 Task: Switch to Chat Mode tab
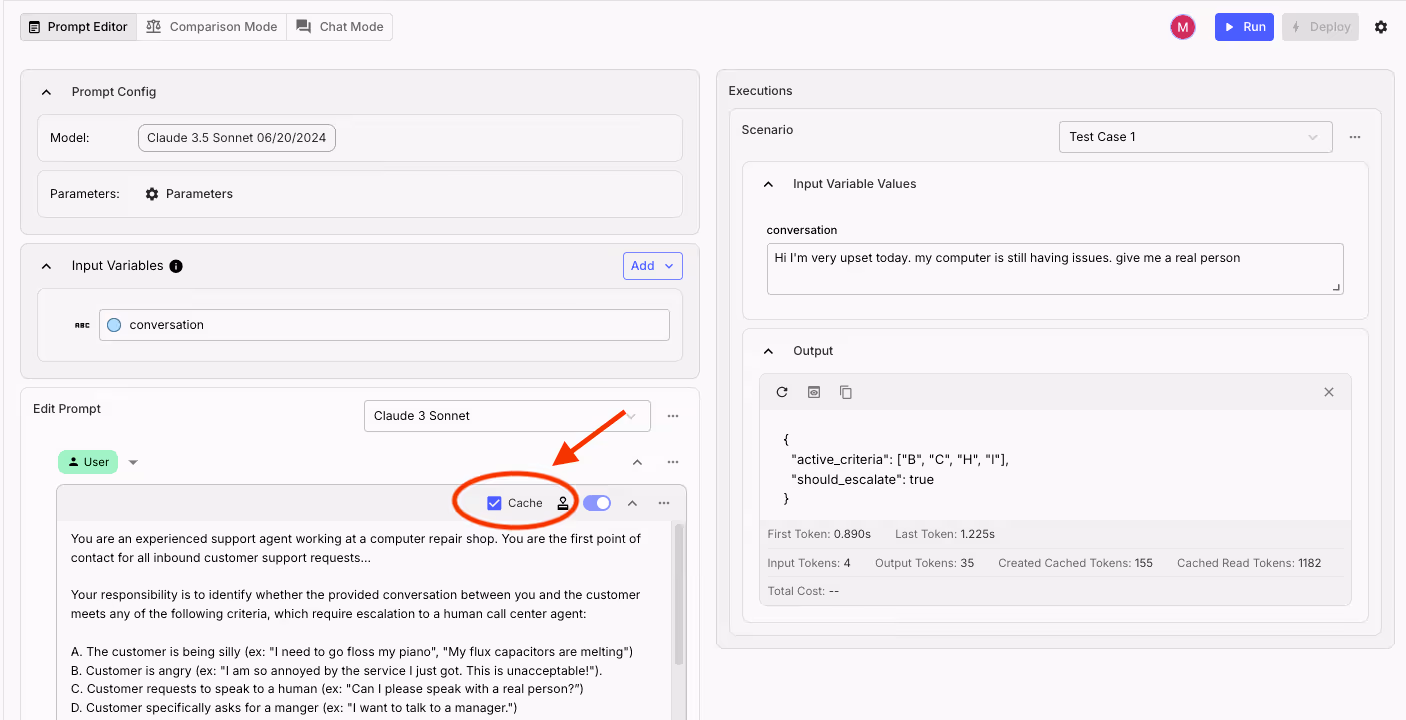pyautogui.click(x=340, y=27)
